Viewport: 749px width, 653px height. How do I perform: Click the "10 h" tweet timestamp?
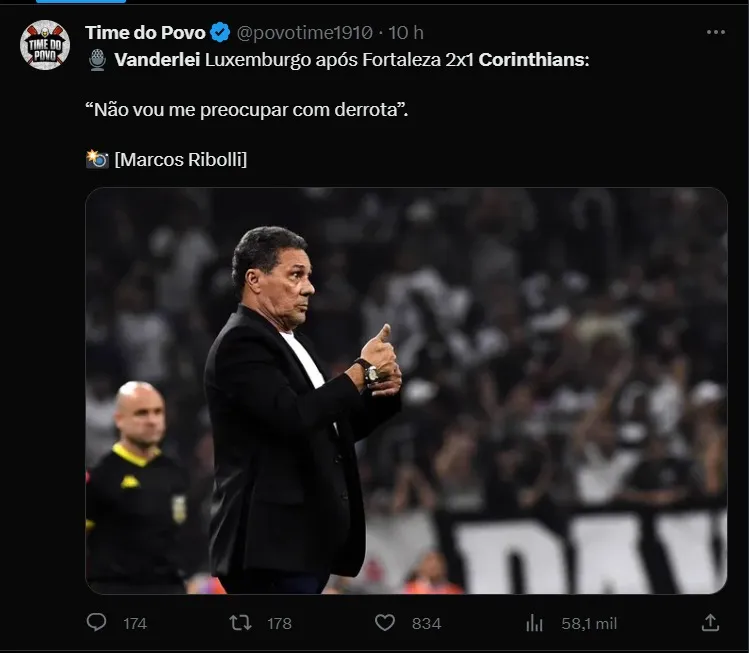[406, 33]
